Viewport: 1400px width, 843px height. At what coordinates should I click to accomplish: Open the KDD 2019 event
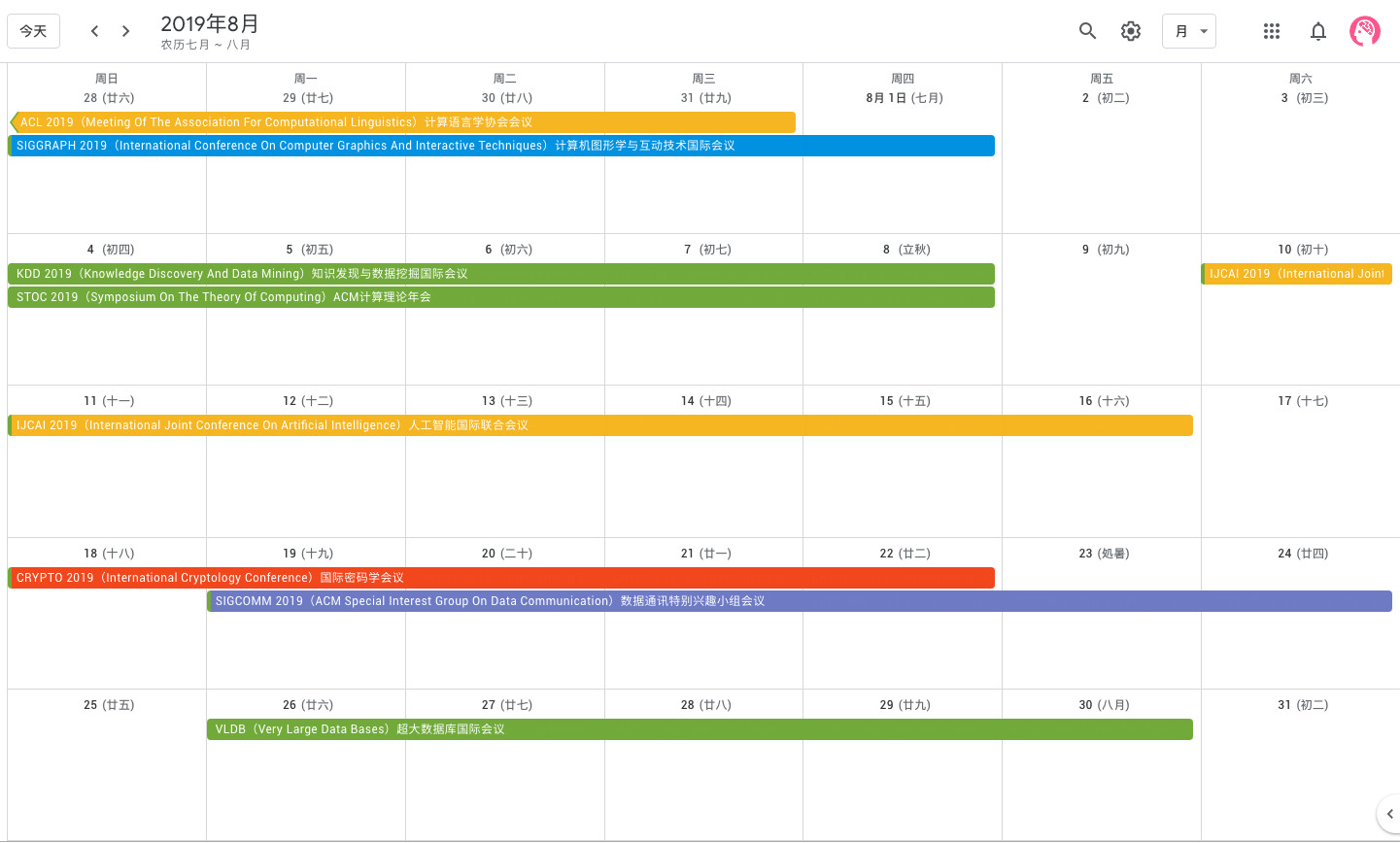[x=501, y=274]
